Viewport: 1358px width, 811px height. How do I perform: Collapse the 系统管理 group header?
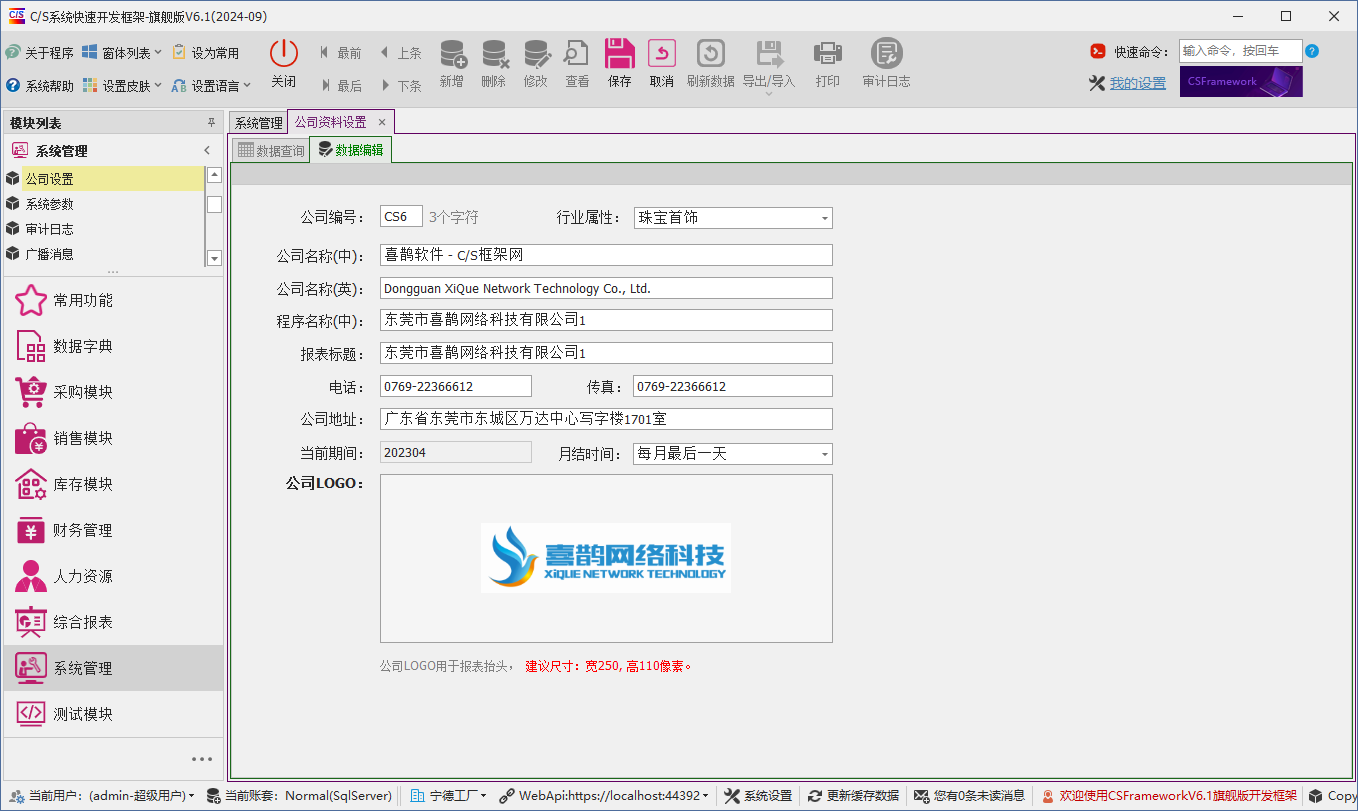pos(207,151)
